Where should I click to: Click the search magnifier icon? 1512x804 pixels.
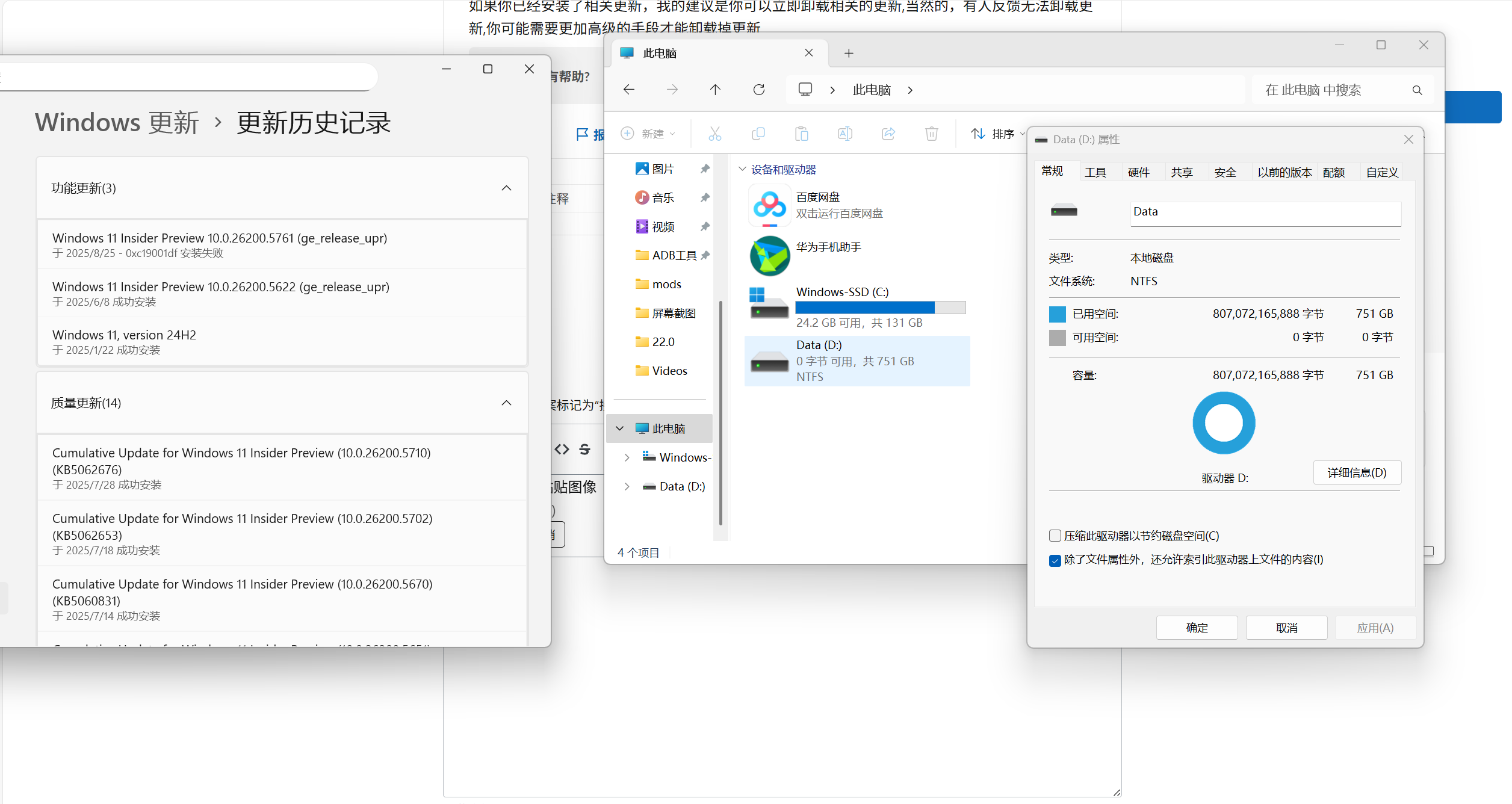(x=1417, y=90)
